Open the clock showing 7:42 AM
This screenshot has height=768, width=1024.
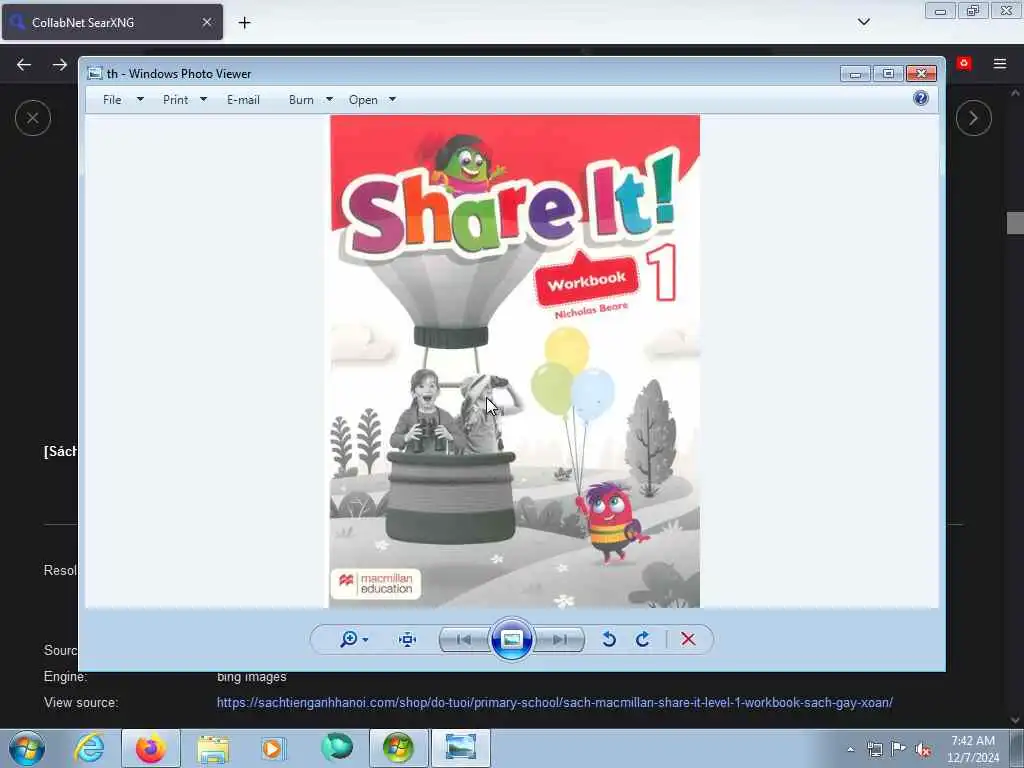point(973,749)
